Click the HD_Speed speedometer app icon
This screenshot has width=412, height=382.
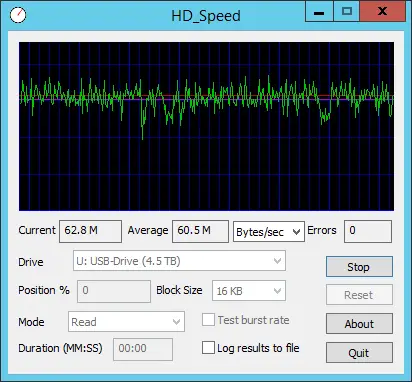(18, 15)
